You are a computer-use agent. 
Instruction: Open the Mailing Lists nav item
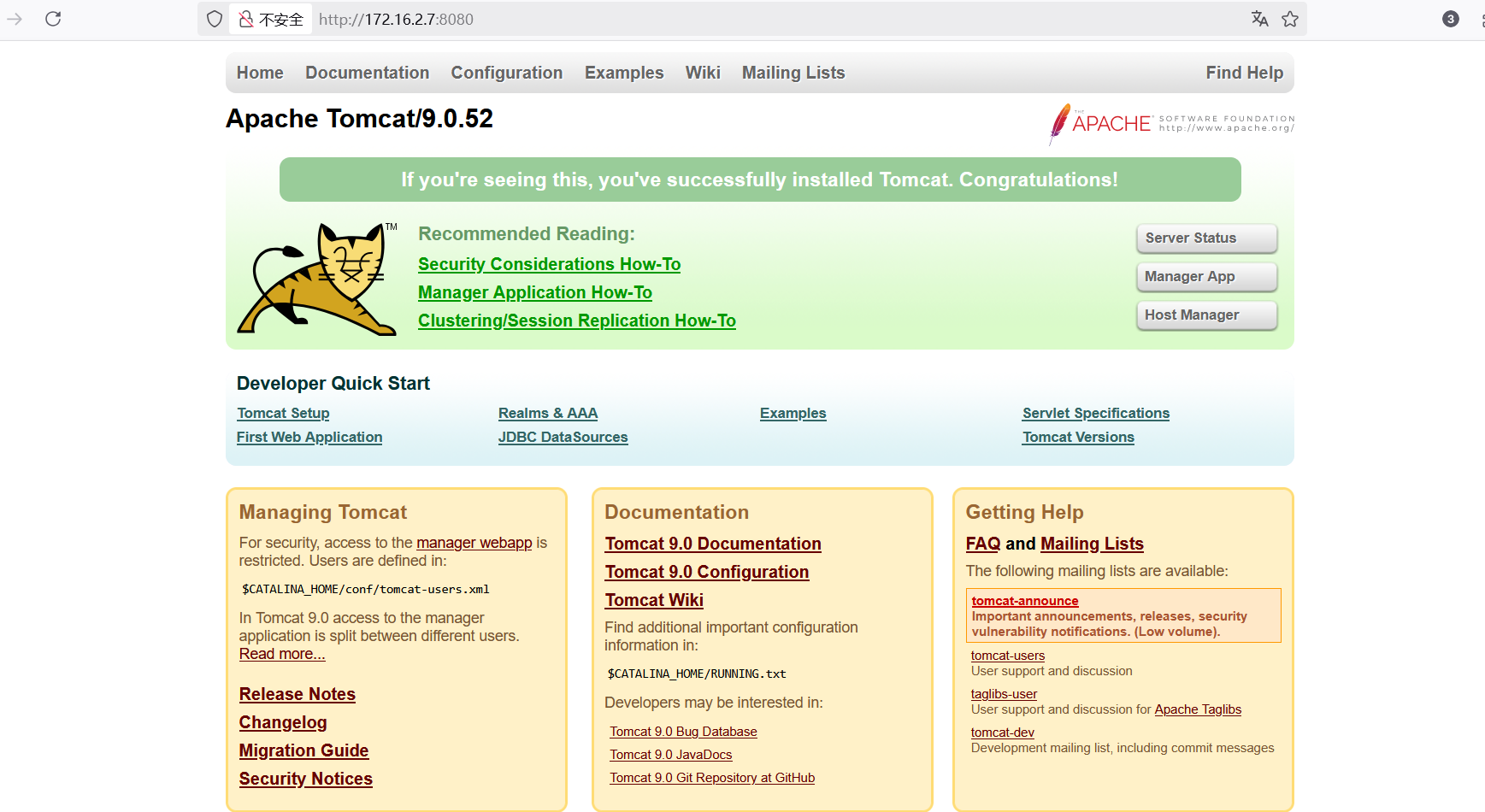tap(793, 73)
